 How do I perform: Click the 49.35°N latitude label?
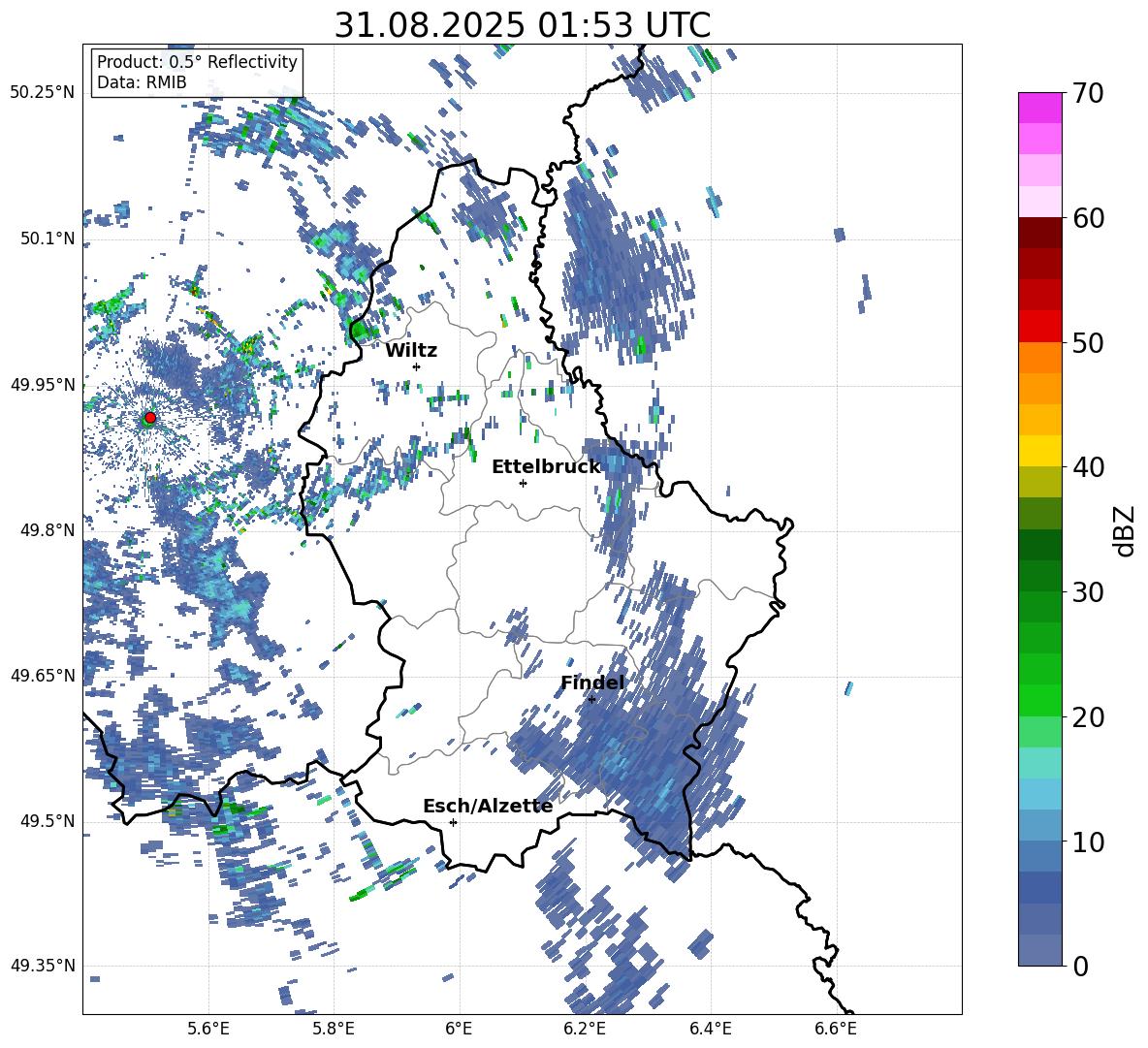click(43, 966)
